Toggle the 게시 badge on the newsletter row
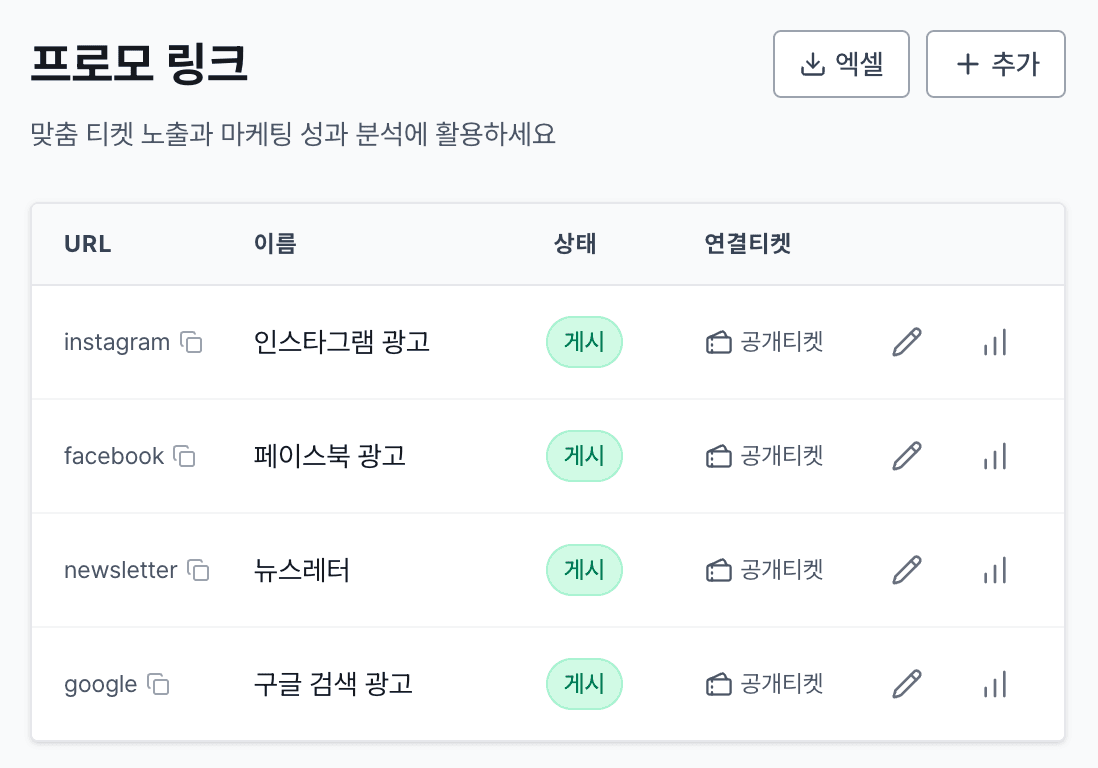1098x768 pixels. tap(584, 570)
